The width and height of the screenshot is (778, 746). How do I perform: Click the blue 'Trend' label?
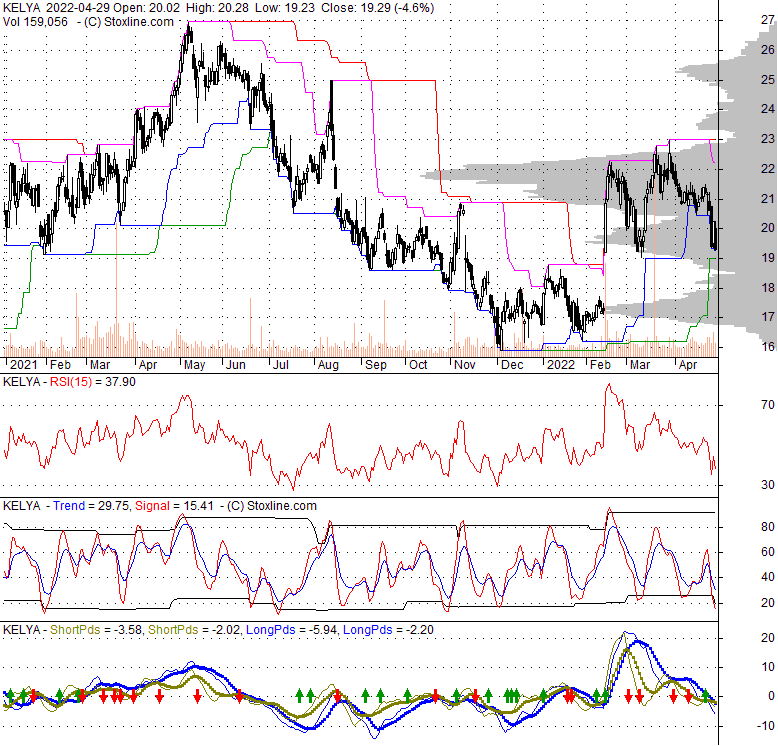click(x=69, y=506)
